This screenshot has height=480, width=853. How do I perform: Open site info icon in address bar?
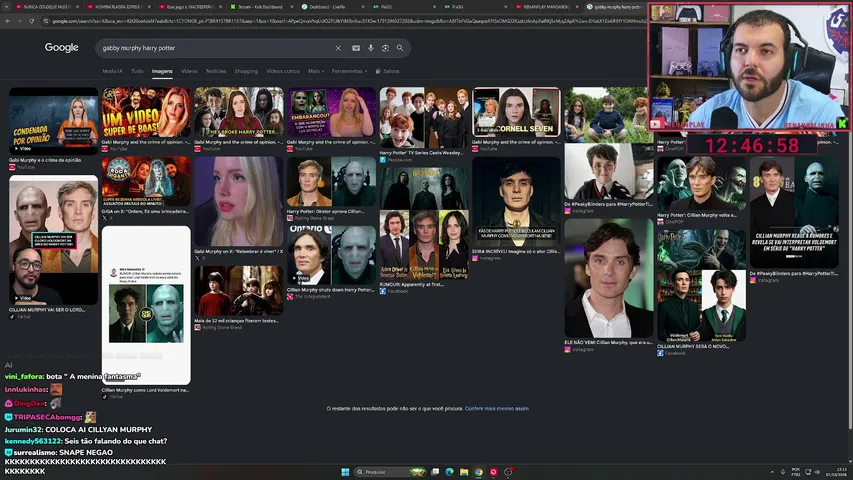[46, 21]
